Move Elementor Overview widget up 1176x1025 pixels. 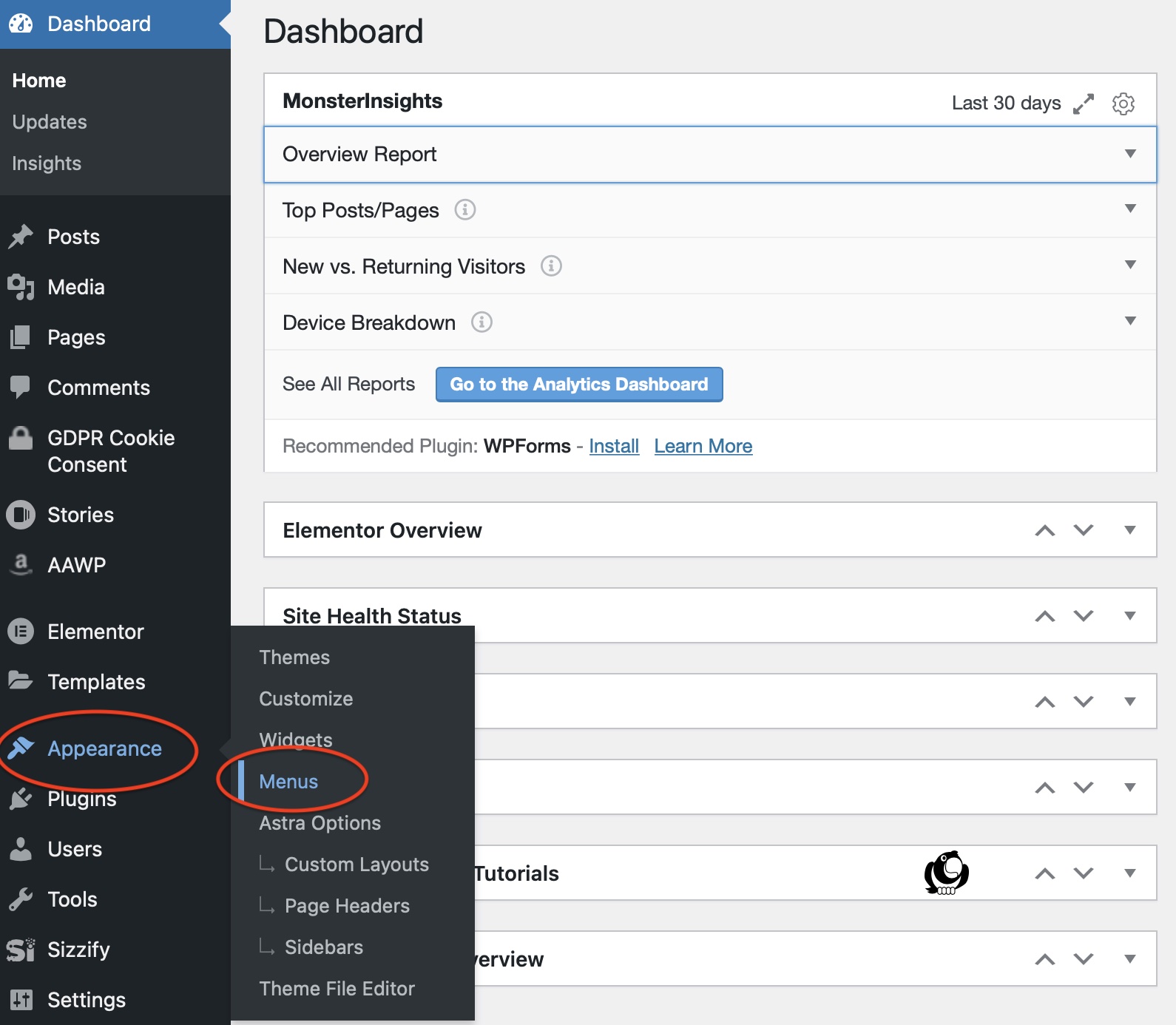click(1045, 530)
